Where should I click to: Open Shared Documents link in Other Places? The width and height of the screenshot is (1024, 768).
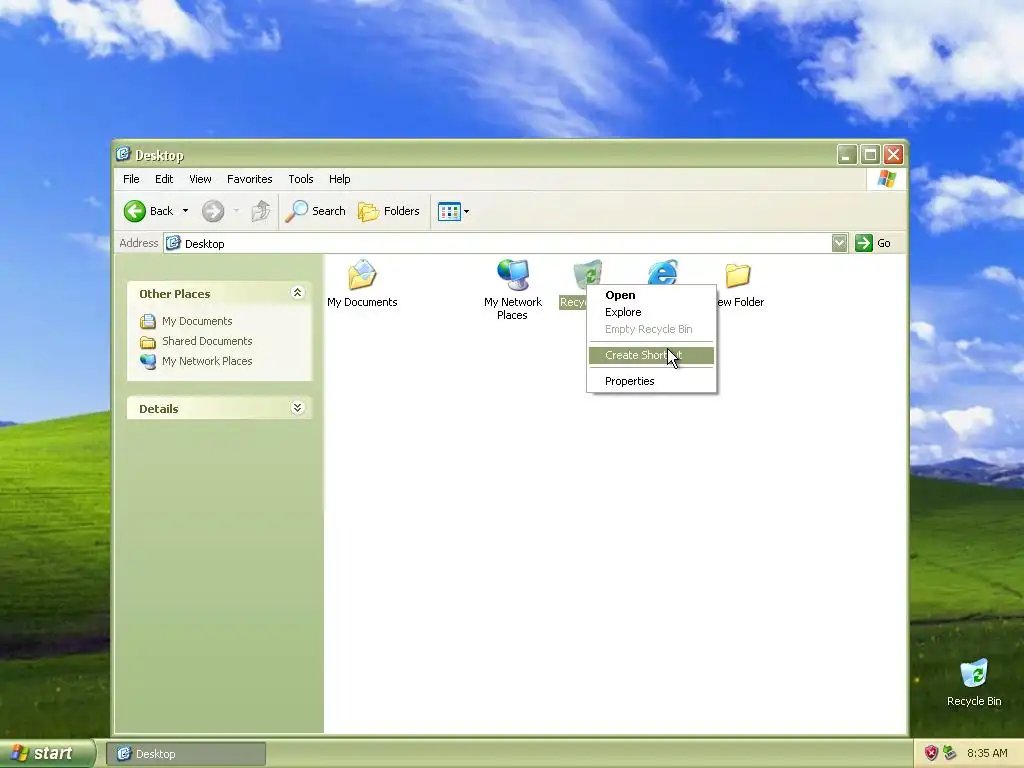[x=207, y=341]
